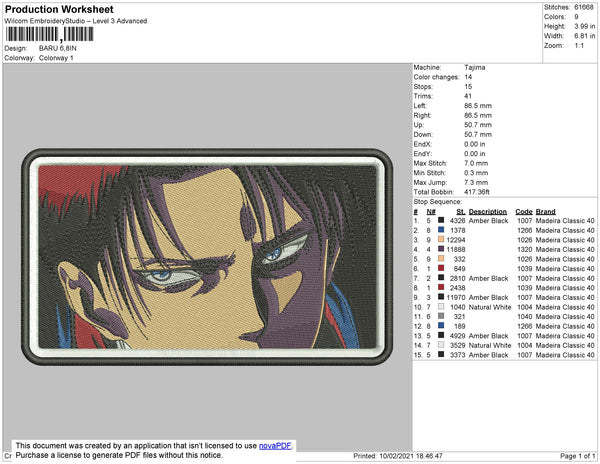The width and height of the screenshot is (600, 464).
Task: Click the stitch count '11888' in stop 4
Action: click(x=456, y=249)
